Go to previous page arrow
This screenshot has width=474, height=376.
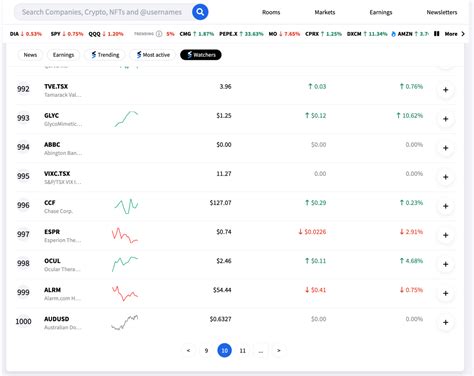(x=188, y=350)
